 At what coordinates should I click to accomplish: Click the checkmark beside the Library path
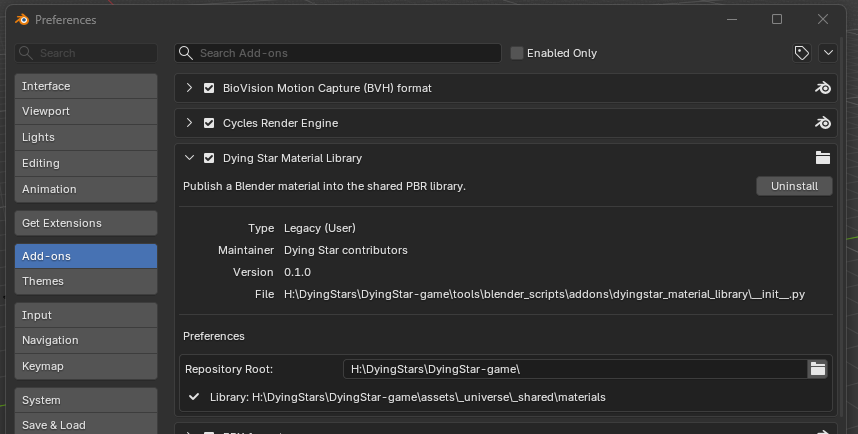(194, 397)
